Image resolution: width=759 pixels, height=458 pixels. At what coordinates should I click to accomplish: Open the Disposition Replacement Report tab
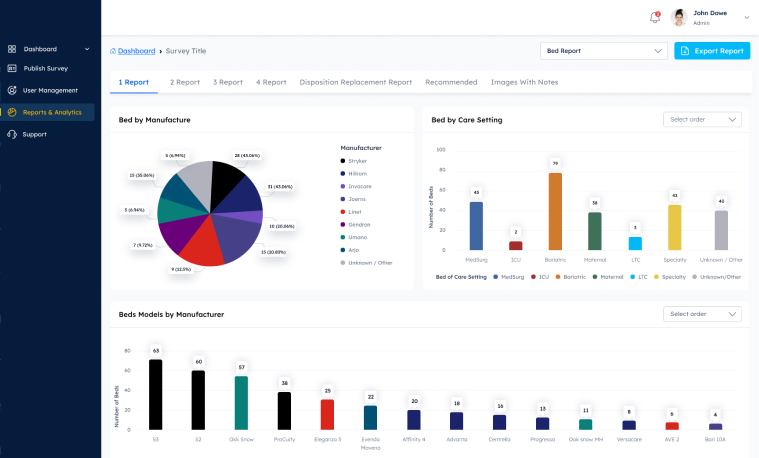(x=355, y=82)
